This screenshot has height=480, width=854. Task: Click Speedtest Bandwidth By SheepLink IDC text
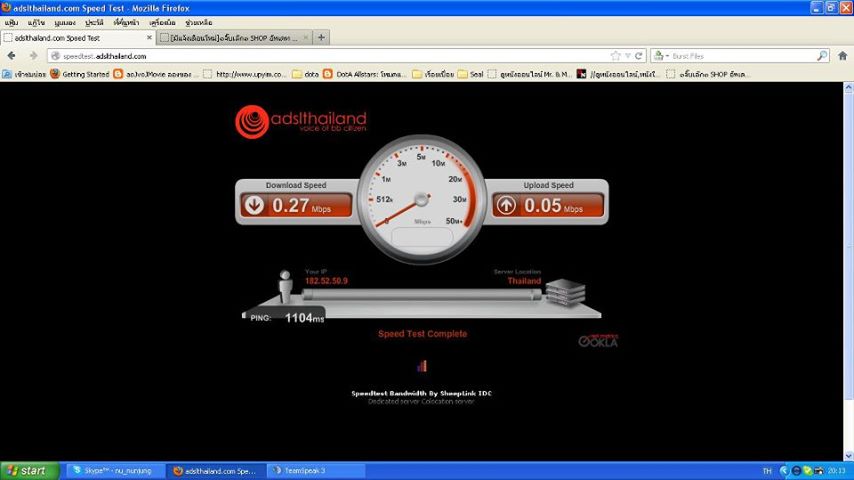point(422,393)
